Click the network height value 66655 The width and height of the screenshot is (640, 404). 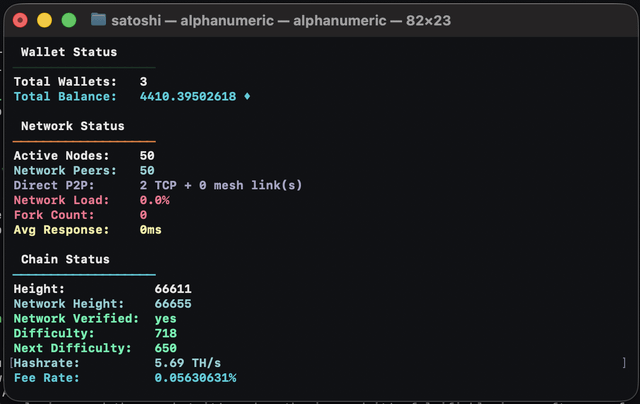pyautogui.click(x=173, y=304)
